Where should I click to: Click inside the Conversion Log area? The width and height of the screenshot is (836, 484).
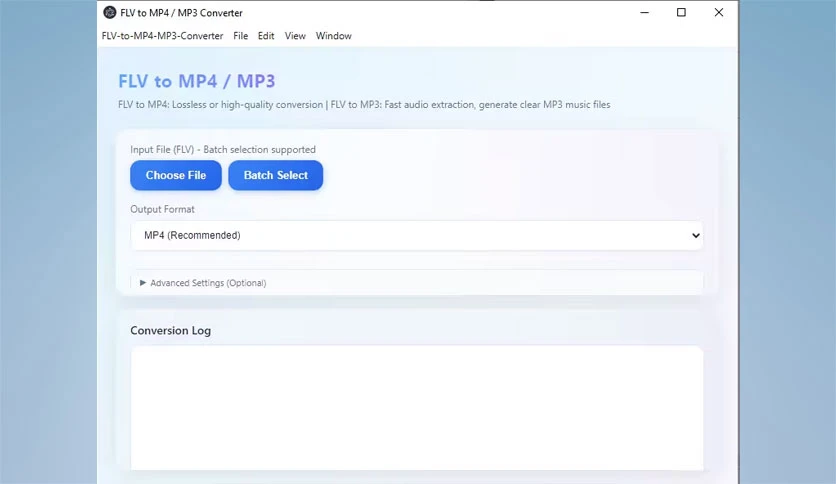[416, 408]
